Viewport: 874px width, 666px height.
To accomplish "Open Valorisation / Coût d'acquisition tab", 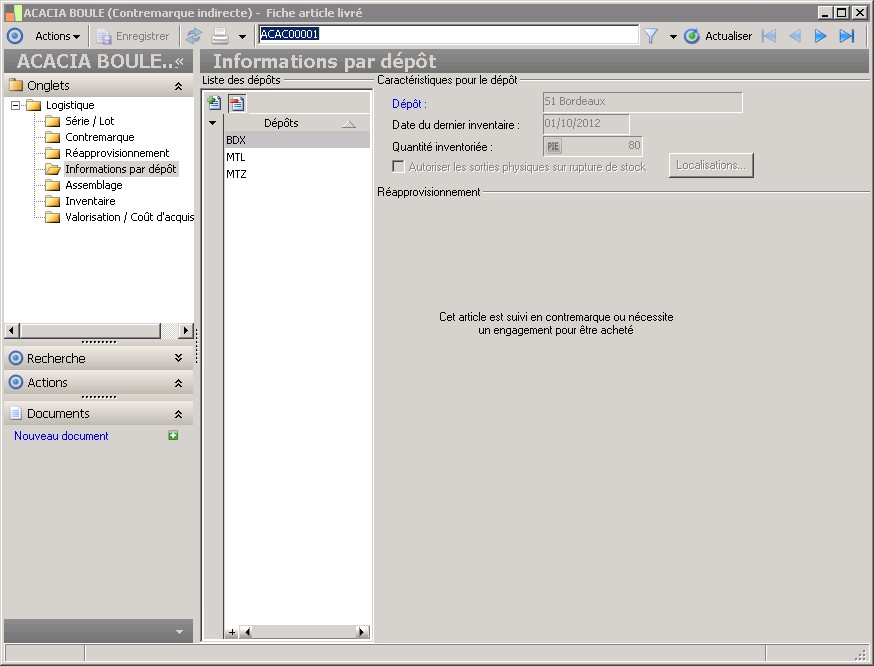I will tap(129, 217).
